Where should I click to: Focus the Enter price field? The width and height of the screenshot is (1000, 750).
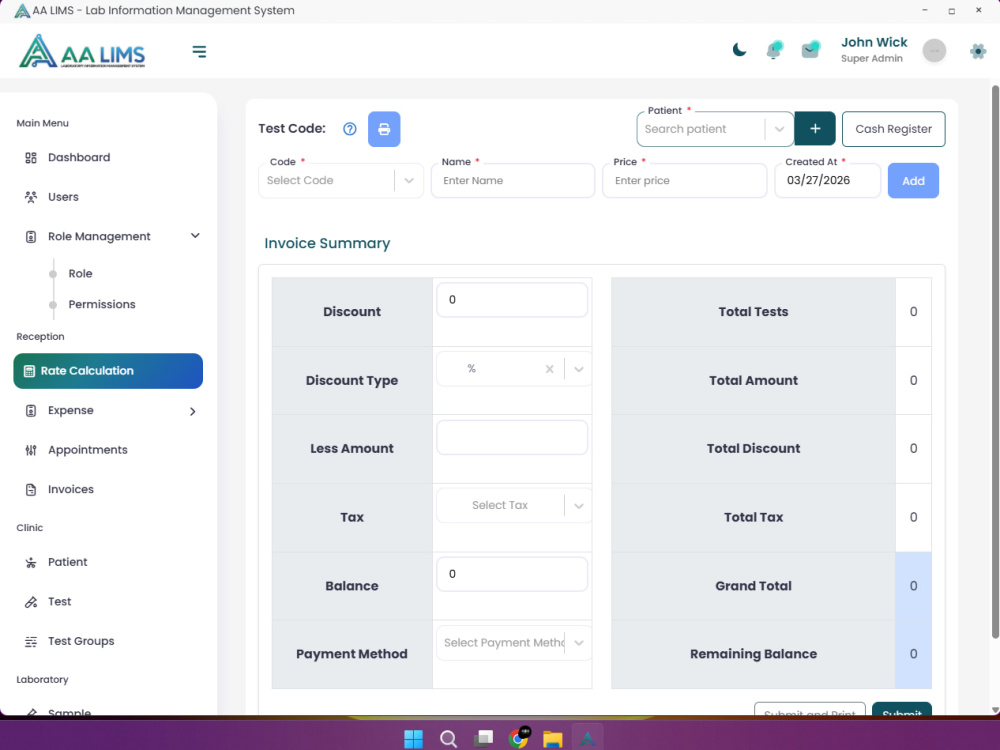(x=684, y=180)
